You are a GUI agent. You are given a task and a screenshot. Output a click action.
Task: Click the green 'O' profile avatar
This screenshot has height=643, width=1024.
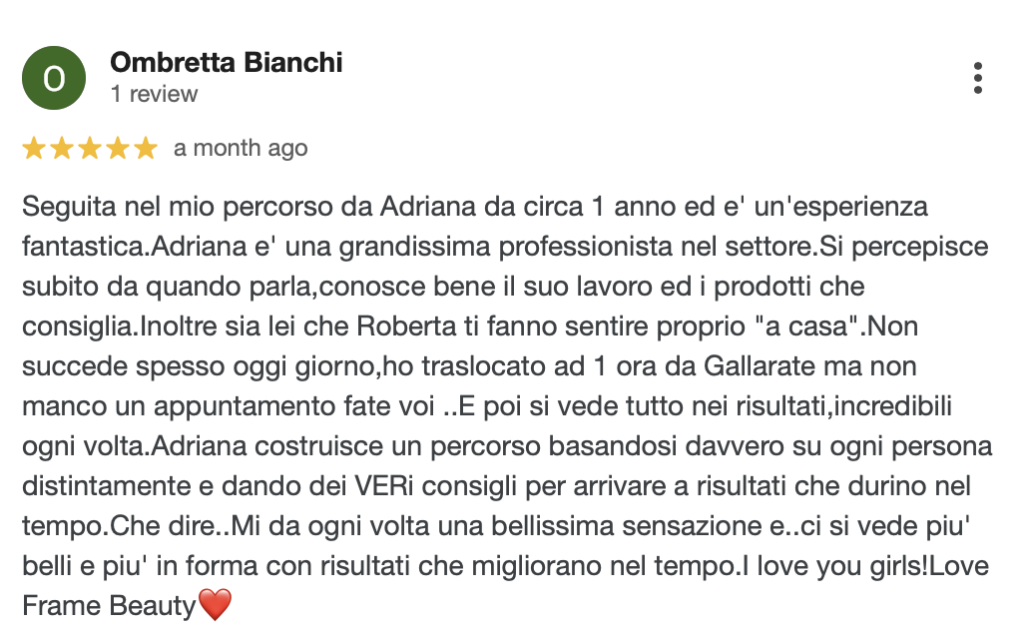pos(54,78)
